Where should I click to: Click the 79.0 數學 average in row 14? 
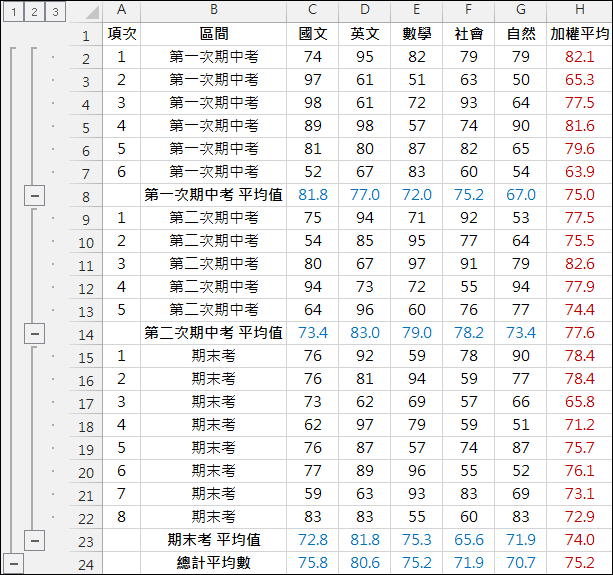pos(416,333)
